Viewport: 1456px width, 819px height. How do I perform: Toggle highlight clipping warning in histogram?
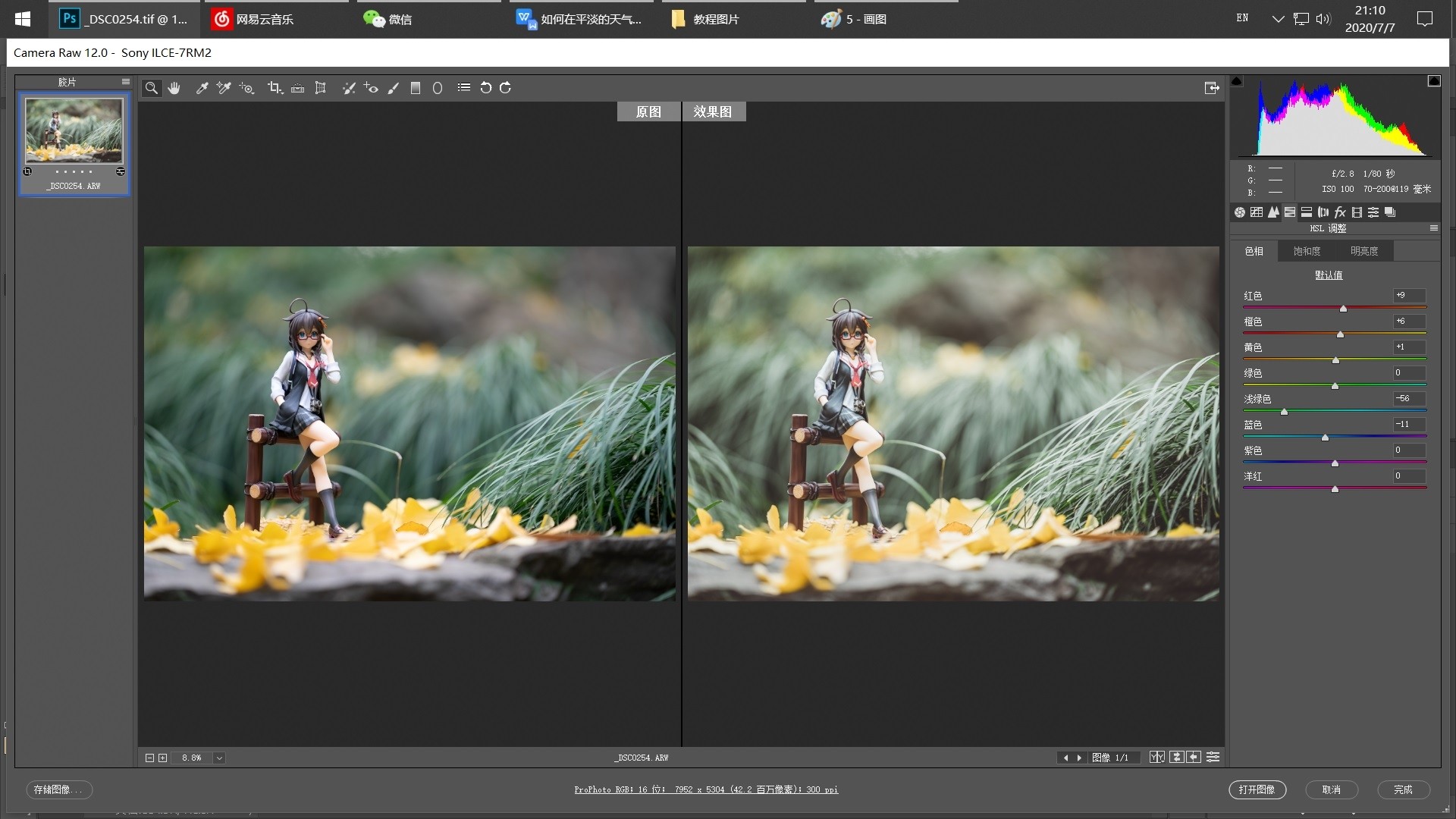click(x=1434, y=81)
